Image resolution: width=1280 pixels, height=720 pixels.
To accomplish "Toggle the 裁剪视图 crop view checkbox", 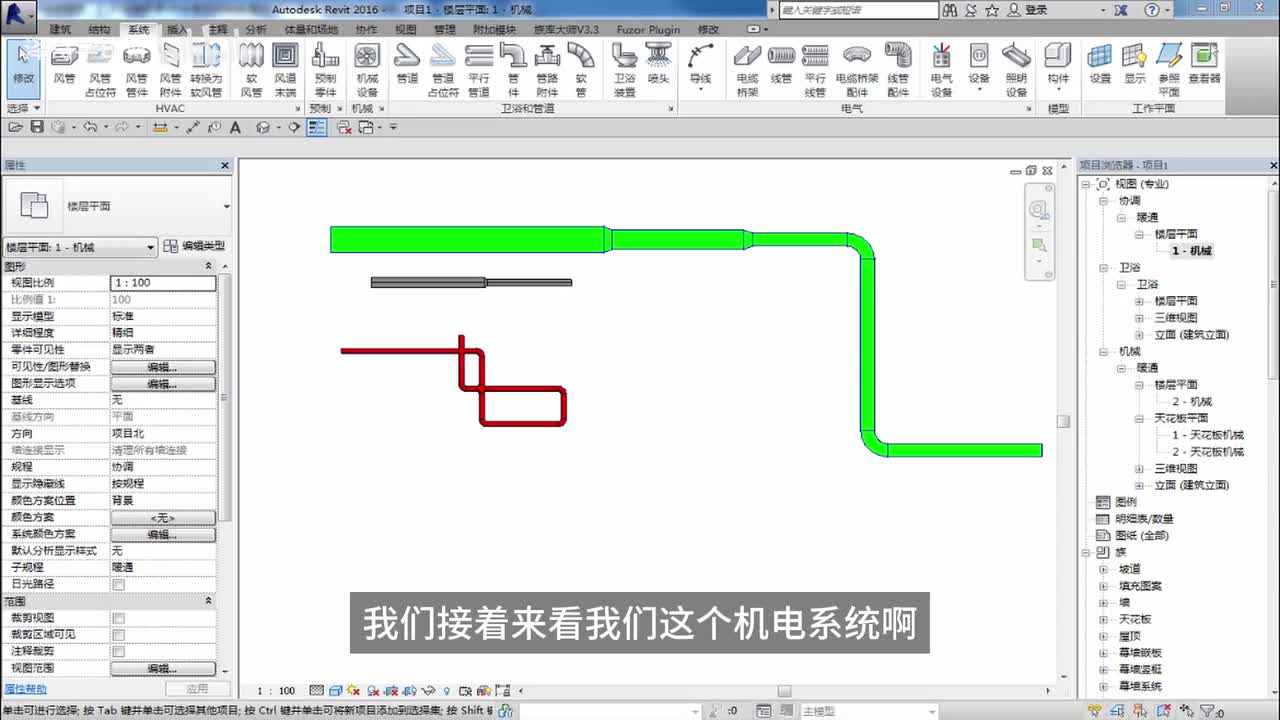I will pyautogui.click(x=119, y=618).
